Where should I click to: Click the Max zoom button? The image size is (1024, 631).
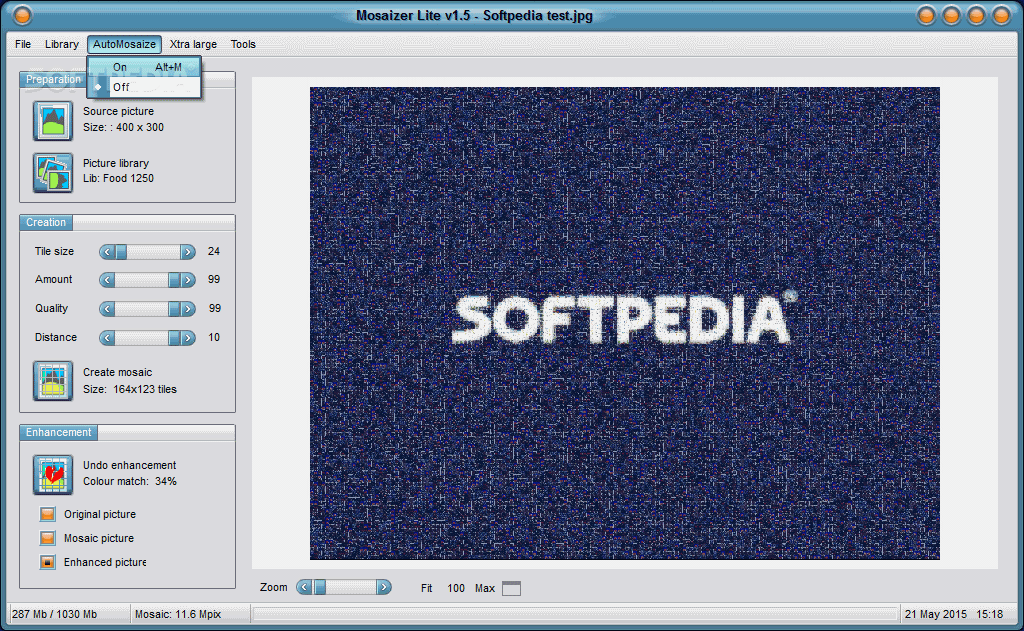point(485,588)
